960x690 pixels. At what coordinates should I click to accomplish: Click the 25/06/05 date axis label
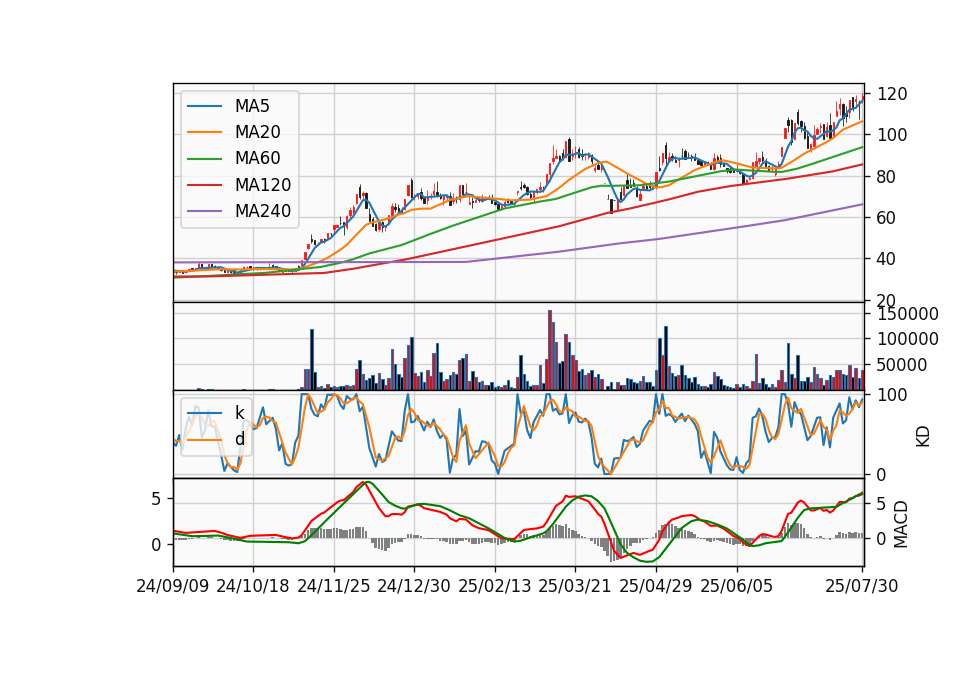pyautogui.click(x=737, y=586)
